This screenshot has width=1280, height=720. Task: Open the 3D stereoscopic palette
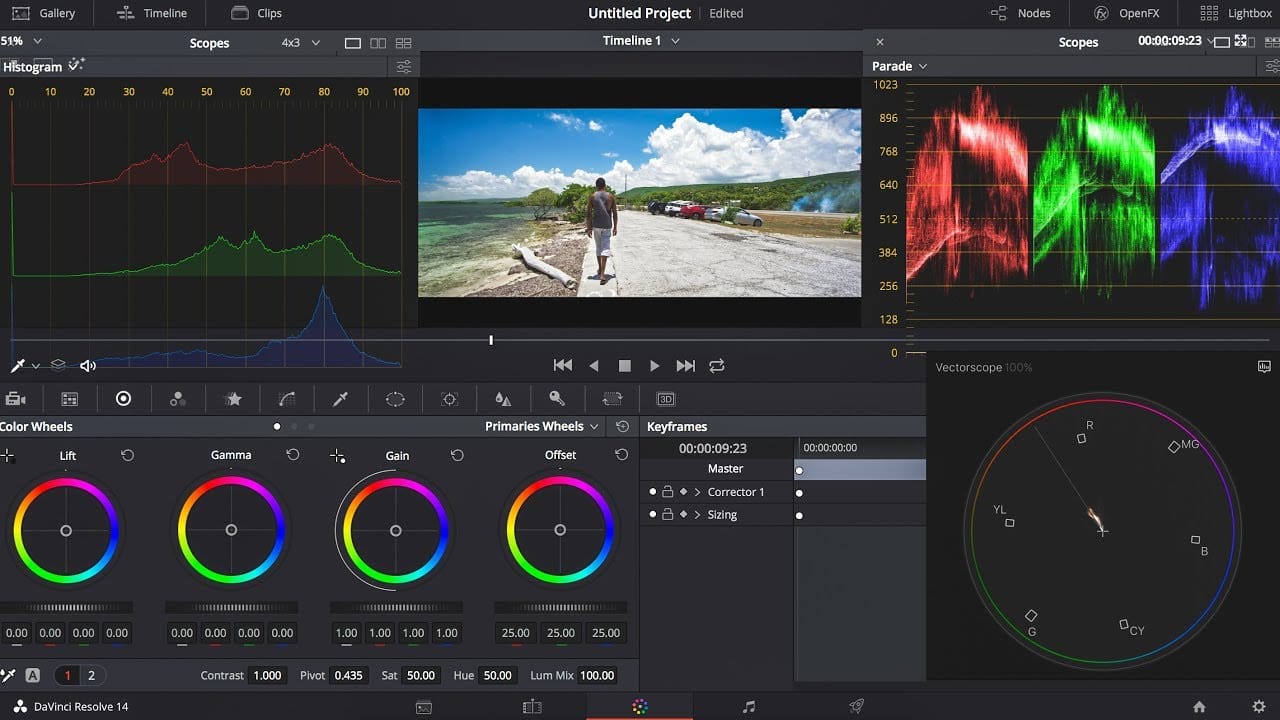point(666,398)
